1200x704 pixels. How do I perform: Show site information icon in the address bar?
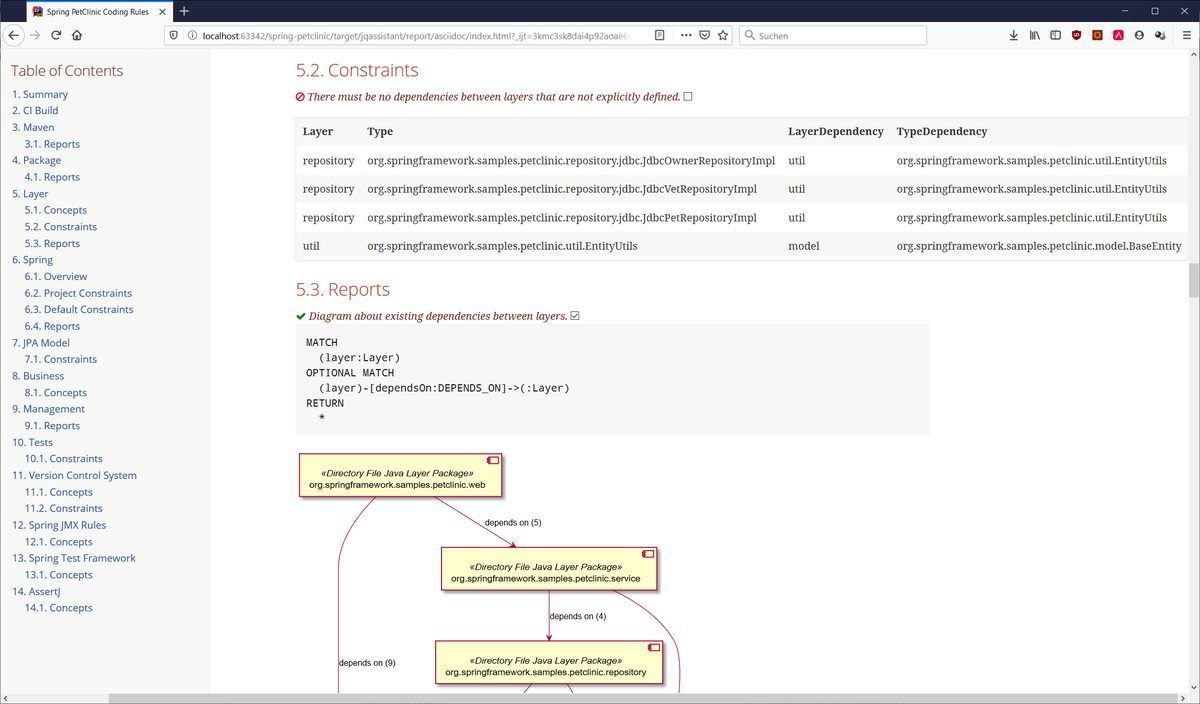point(192,35)
